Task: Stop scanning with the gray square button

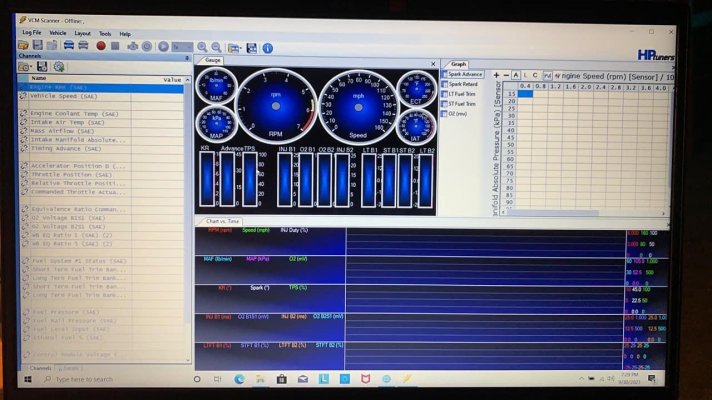Action: (115, 46)
